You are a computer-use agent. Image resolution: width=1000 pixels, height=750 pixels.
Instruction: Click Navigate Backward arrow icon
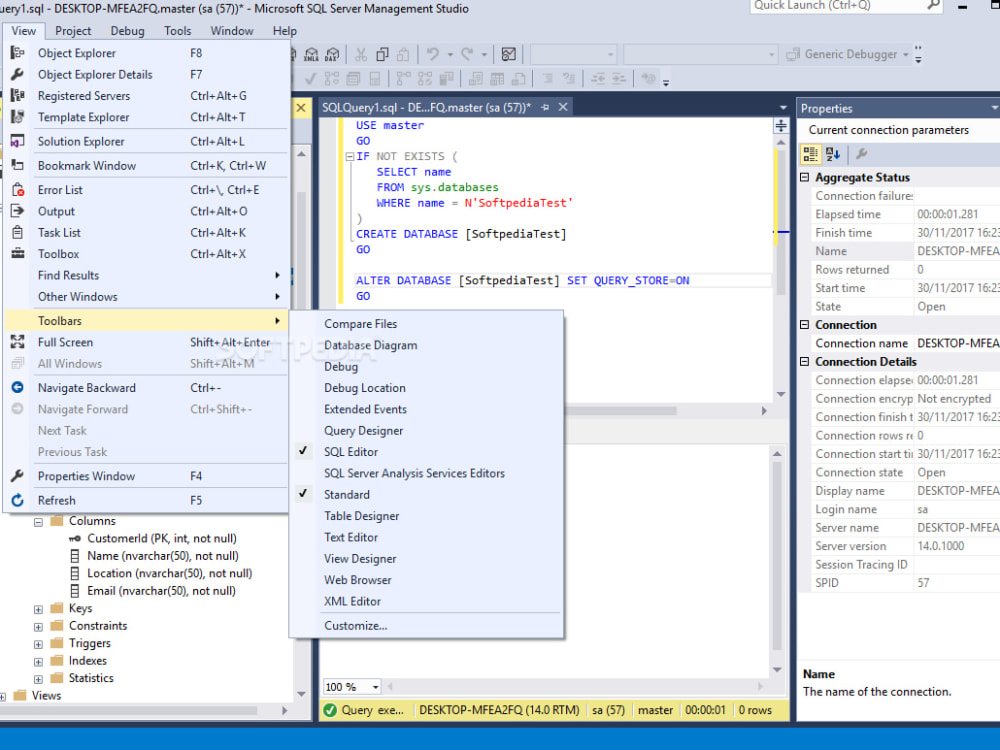pos(17,387)
